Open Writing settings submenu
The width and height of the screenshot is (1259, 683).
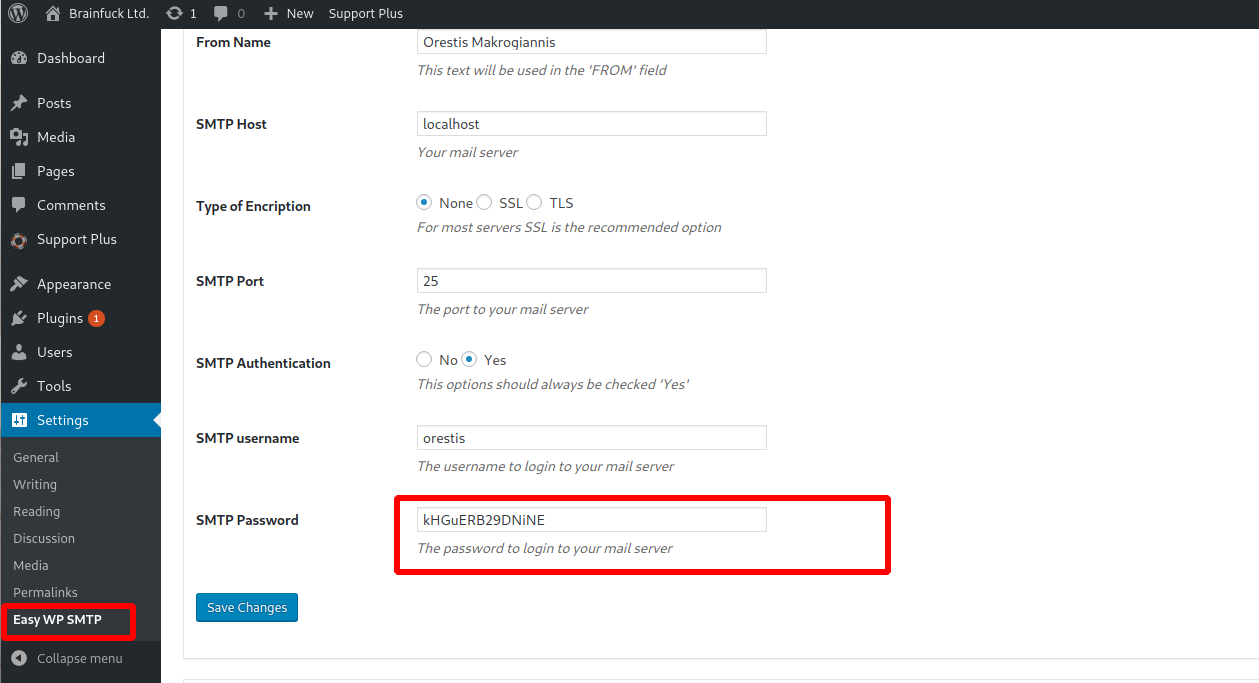tap(35, 484)
